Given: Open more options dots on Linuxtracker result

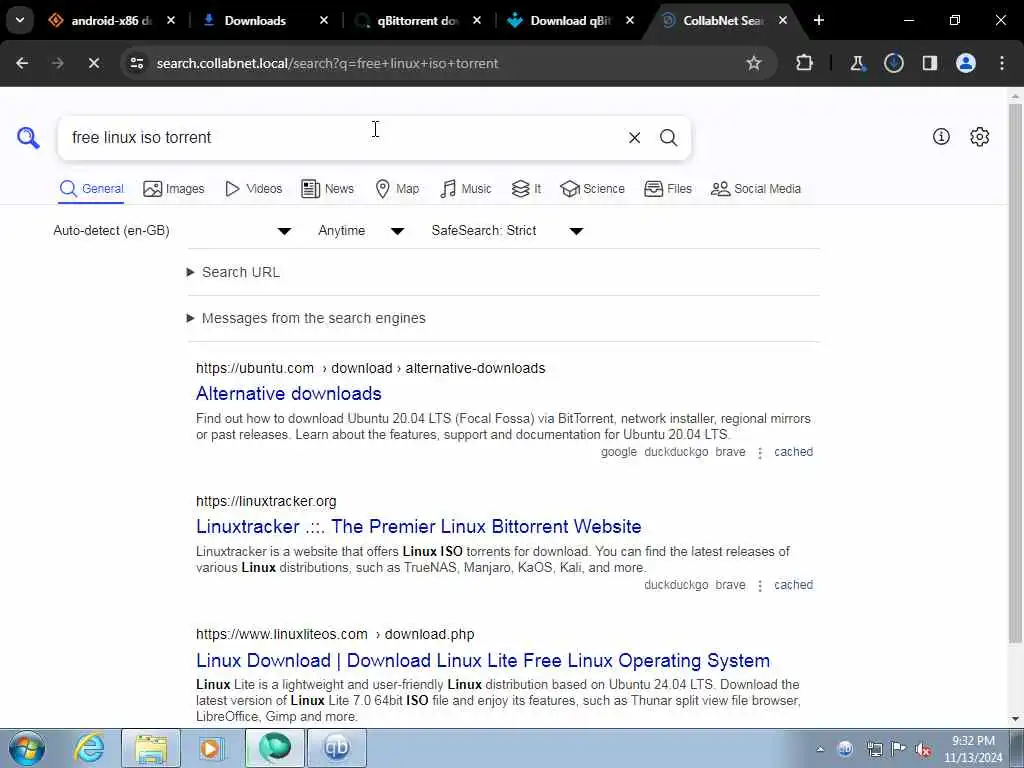Looking at the screenshot, I should [x=760, y=586].
